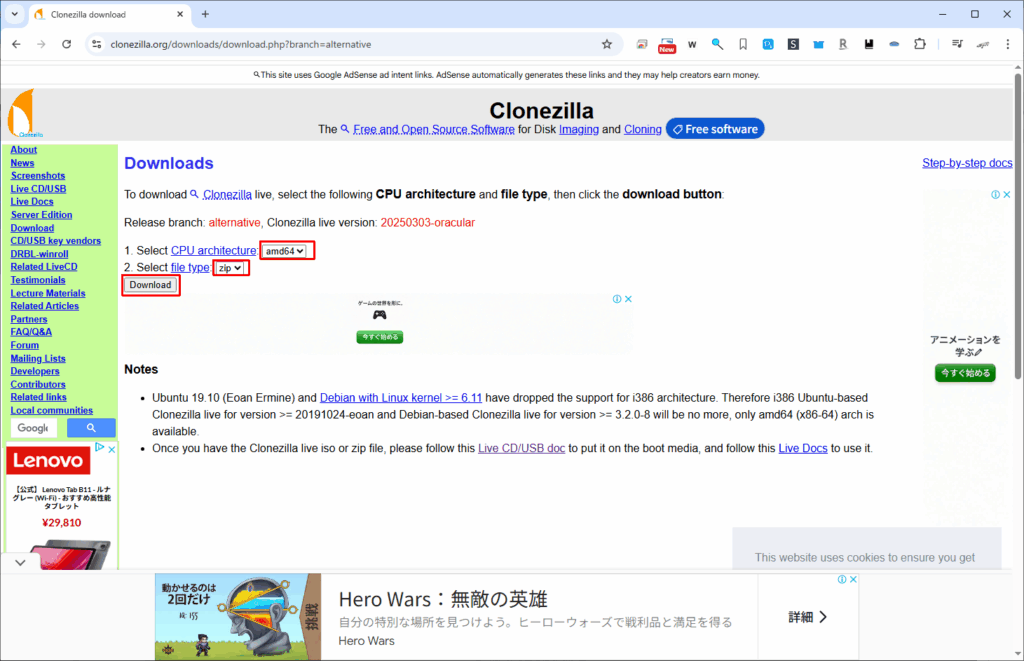
Task: View site information icon in address bar
Action: click(97, 44)
